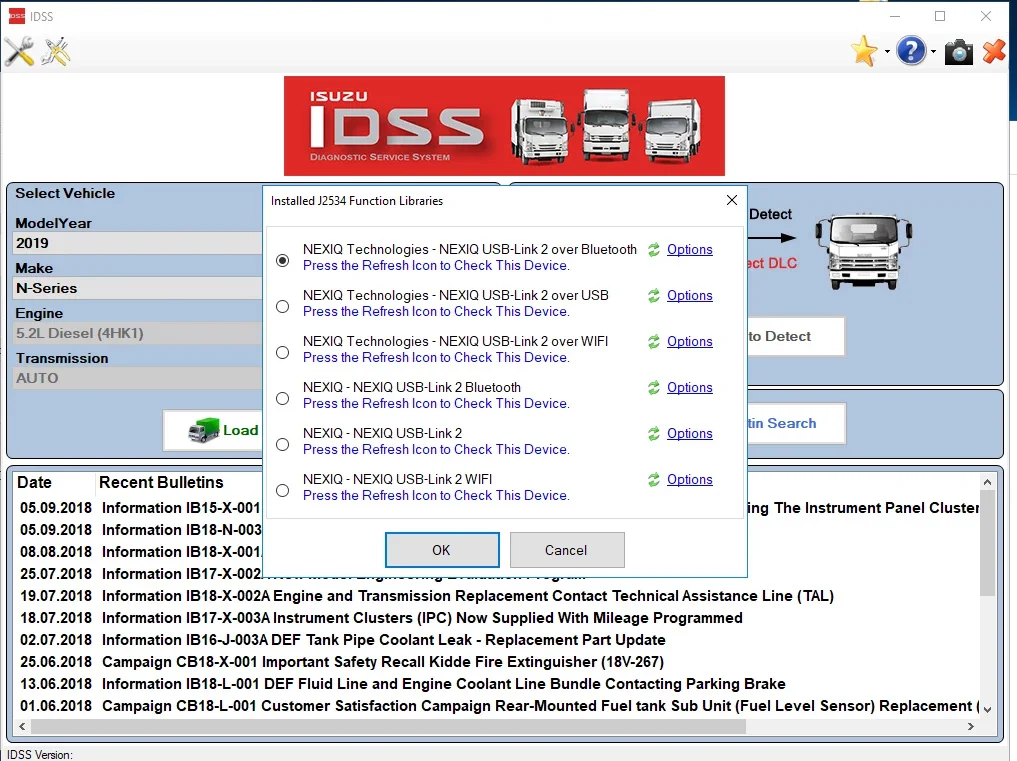Select bulletin row IB18-N-003

140,529
